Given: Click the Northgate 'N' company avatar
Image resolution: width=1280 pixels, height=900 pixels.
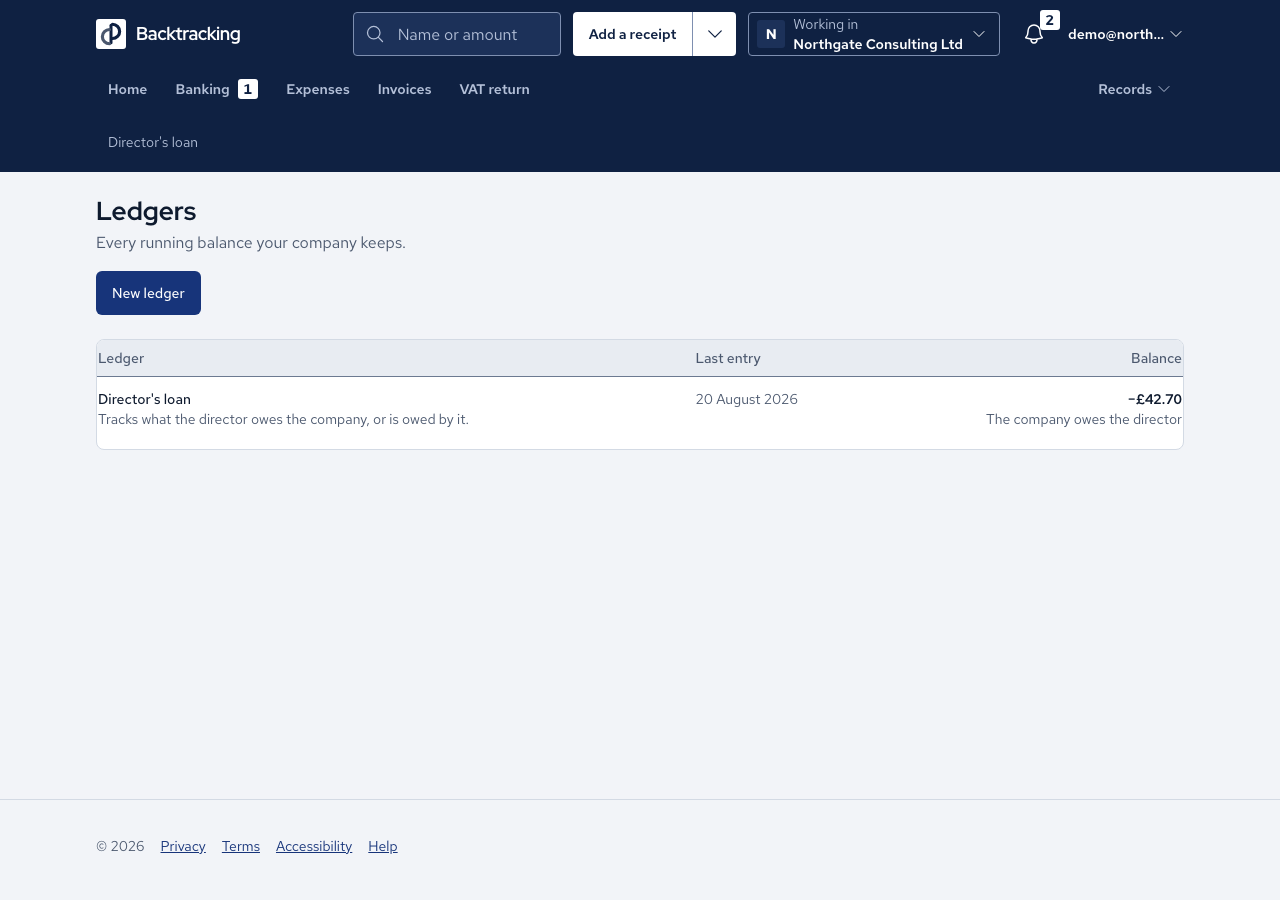Looking at the screenshot, I should (x=771, y=34).
